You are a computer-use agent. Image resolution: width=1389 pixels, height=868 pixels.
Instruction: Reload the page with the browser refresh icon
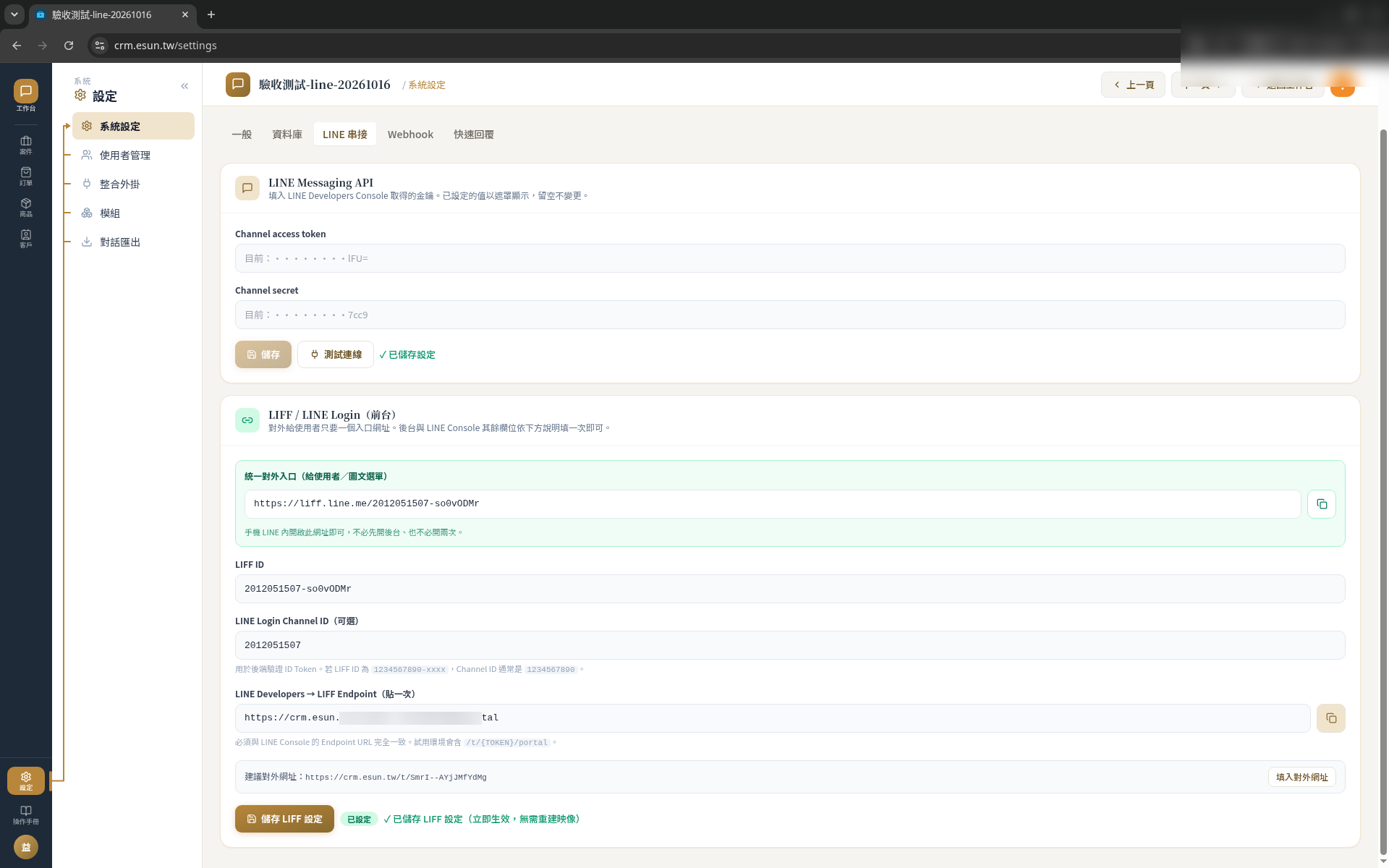pyautogui.click(x=69, y=46)
